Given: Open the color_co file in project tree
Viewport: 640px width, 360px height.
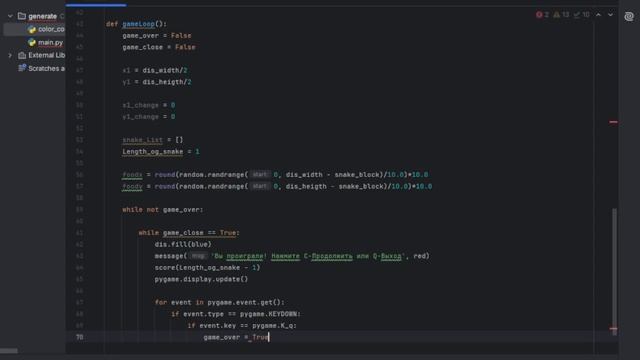Looking at the screenshot, I should [x=51, y=29].
